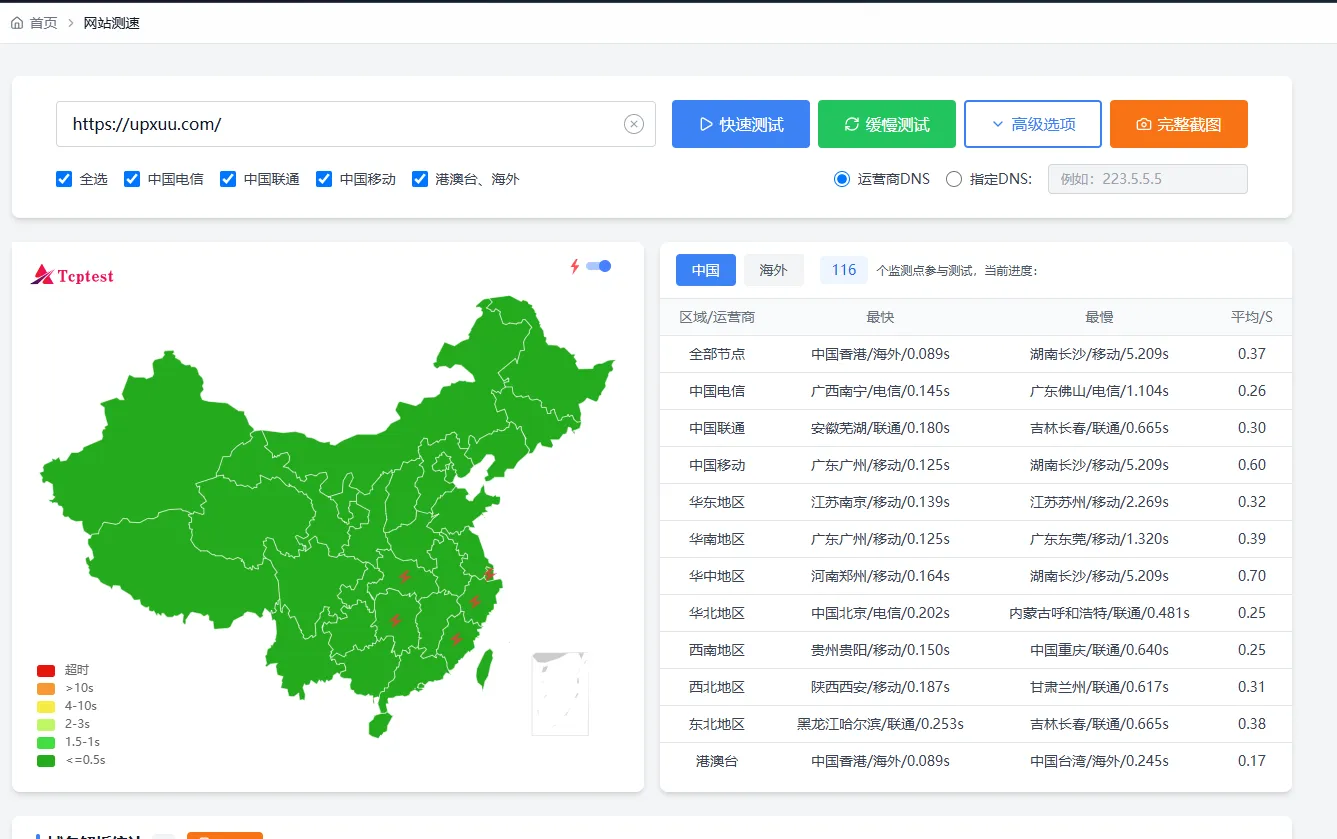Start the 缓慢测试 slow test

pos(887,124)
